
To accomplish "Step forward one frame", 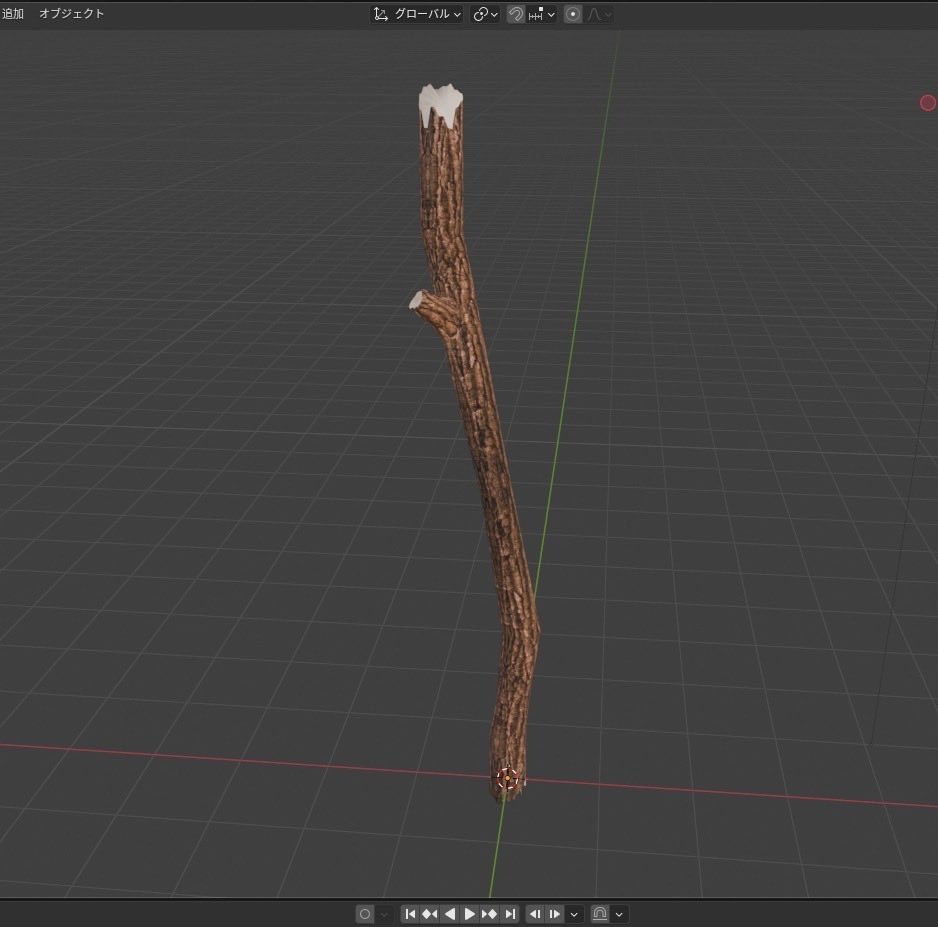I will click(555, 914).
